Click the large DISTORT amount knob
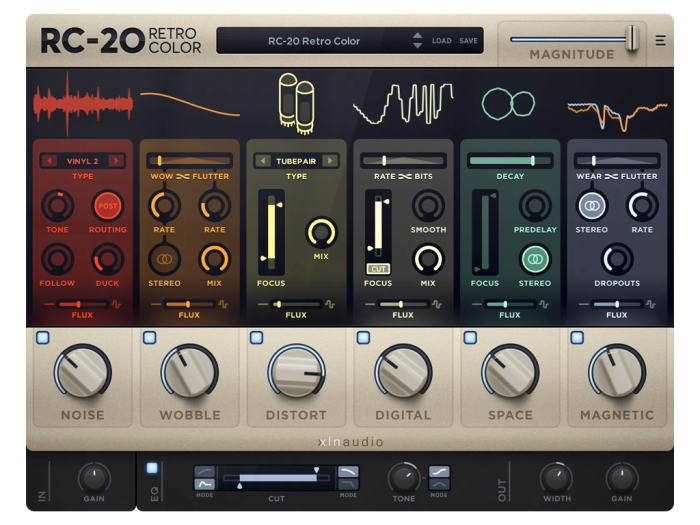 coord(296,371)
